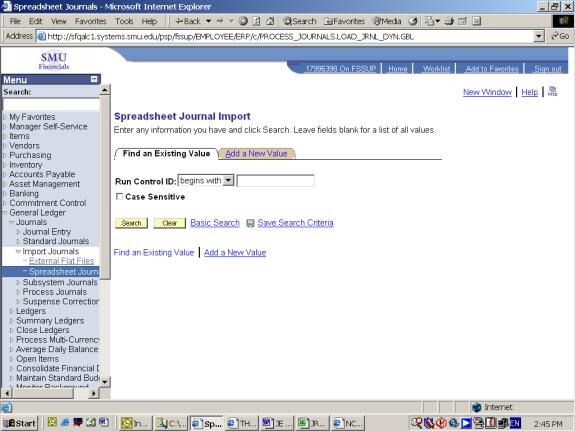Click the yellow Search button
This screenshot has height=432, width=575.
(x=131, y=223)
